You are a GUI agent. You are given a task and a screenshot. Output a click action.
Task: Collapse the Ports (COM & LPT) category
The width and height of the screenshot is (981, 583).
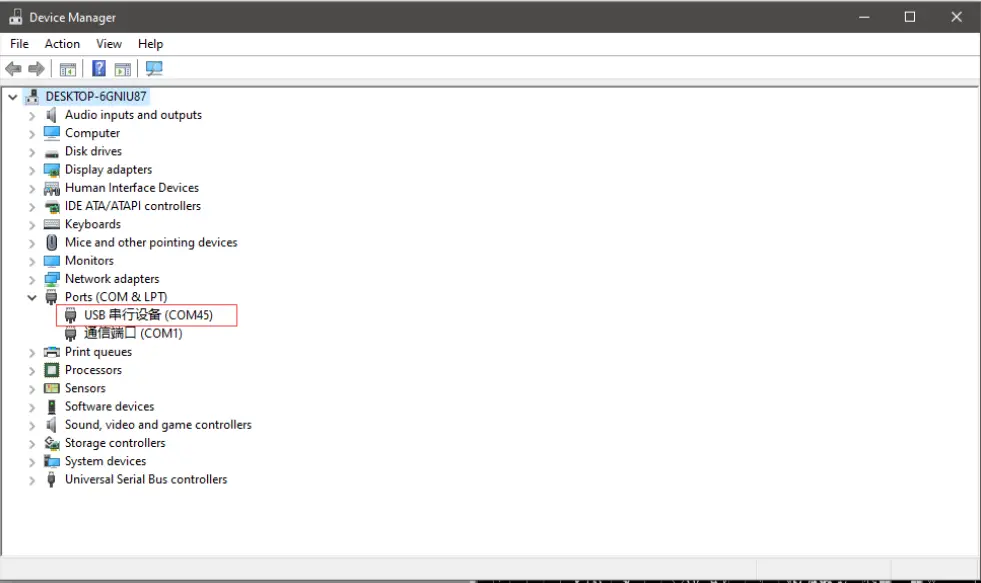pos(32,298)
